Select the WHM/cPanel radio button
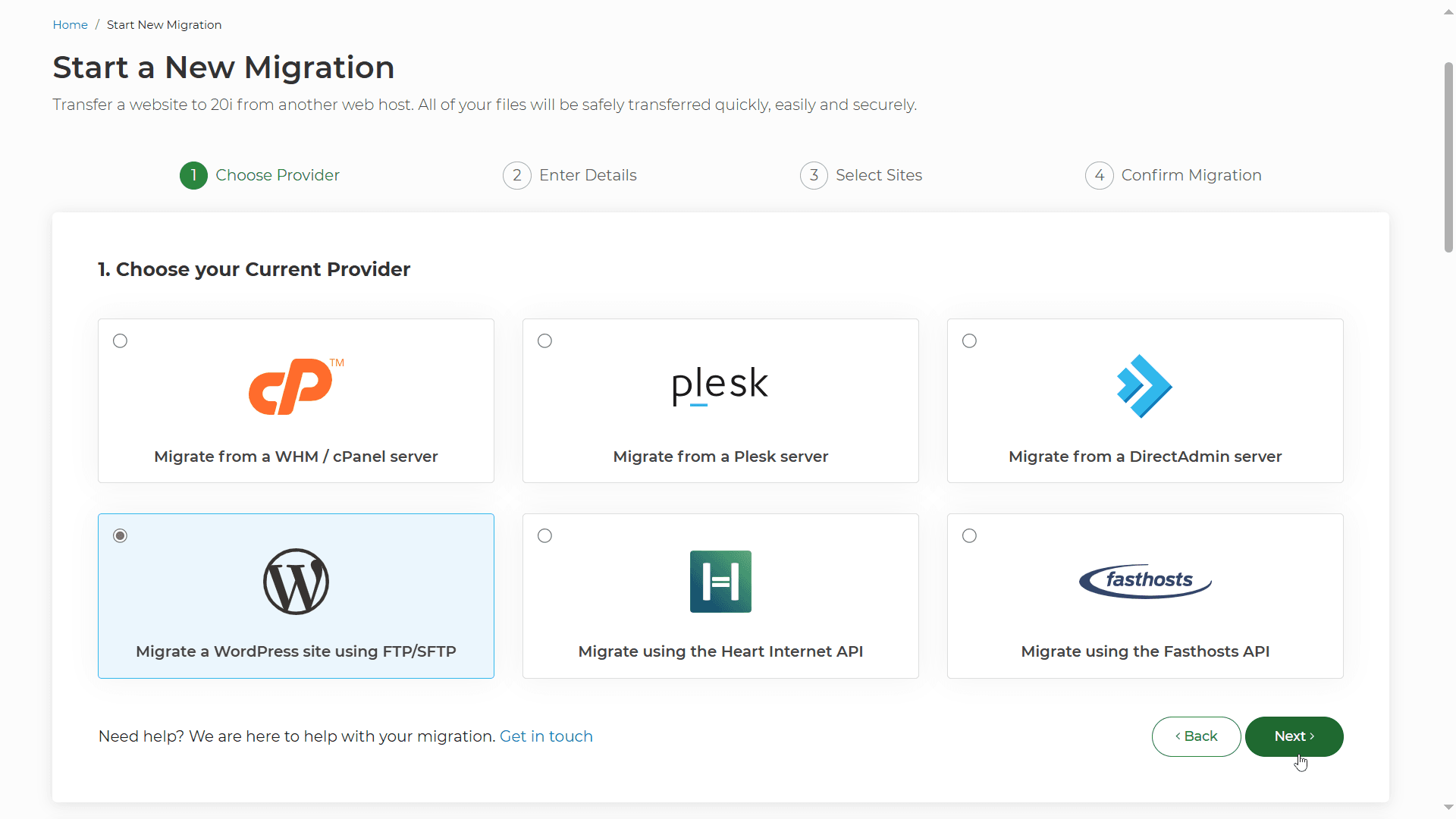Screen dimensions: 1456x819 [x=120, y=341]
